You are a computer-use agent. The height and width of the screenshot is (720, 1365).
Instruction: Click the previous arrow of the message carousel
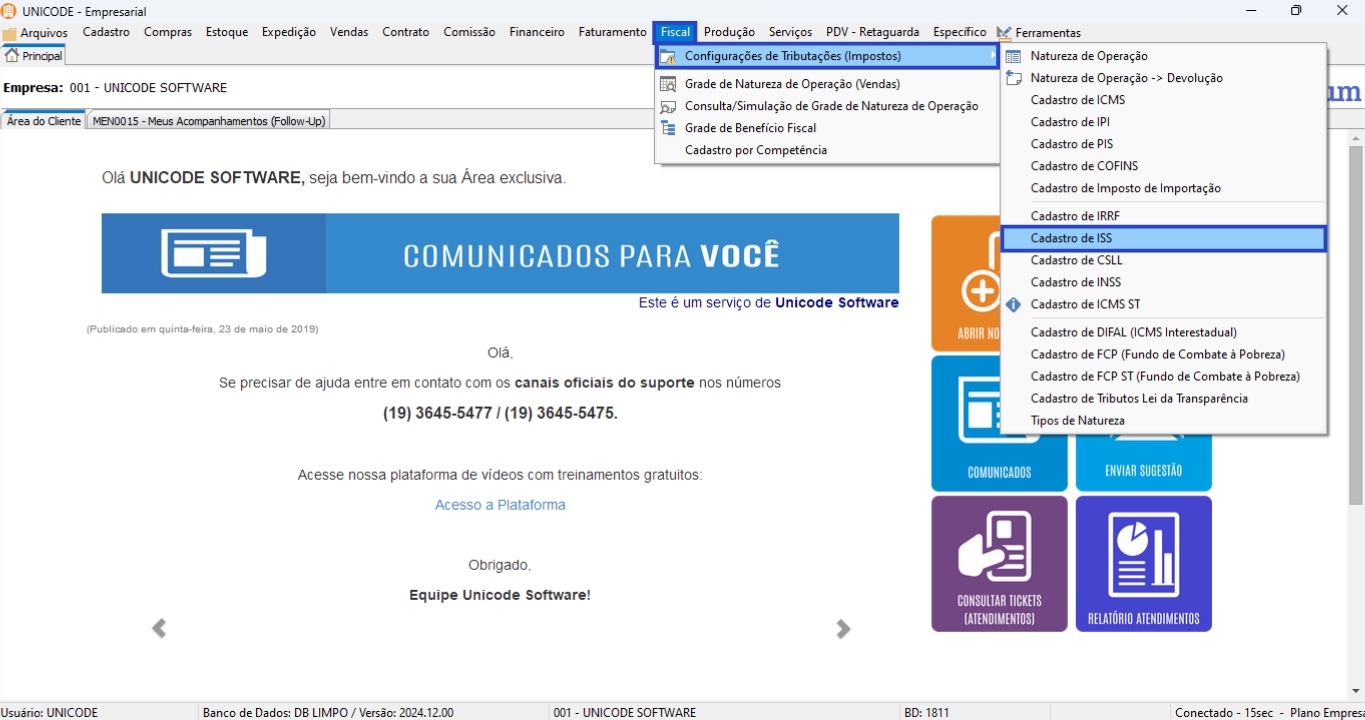(159, 629)
